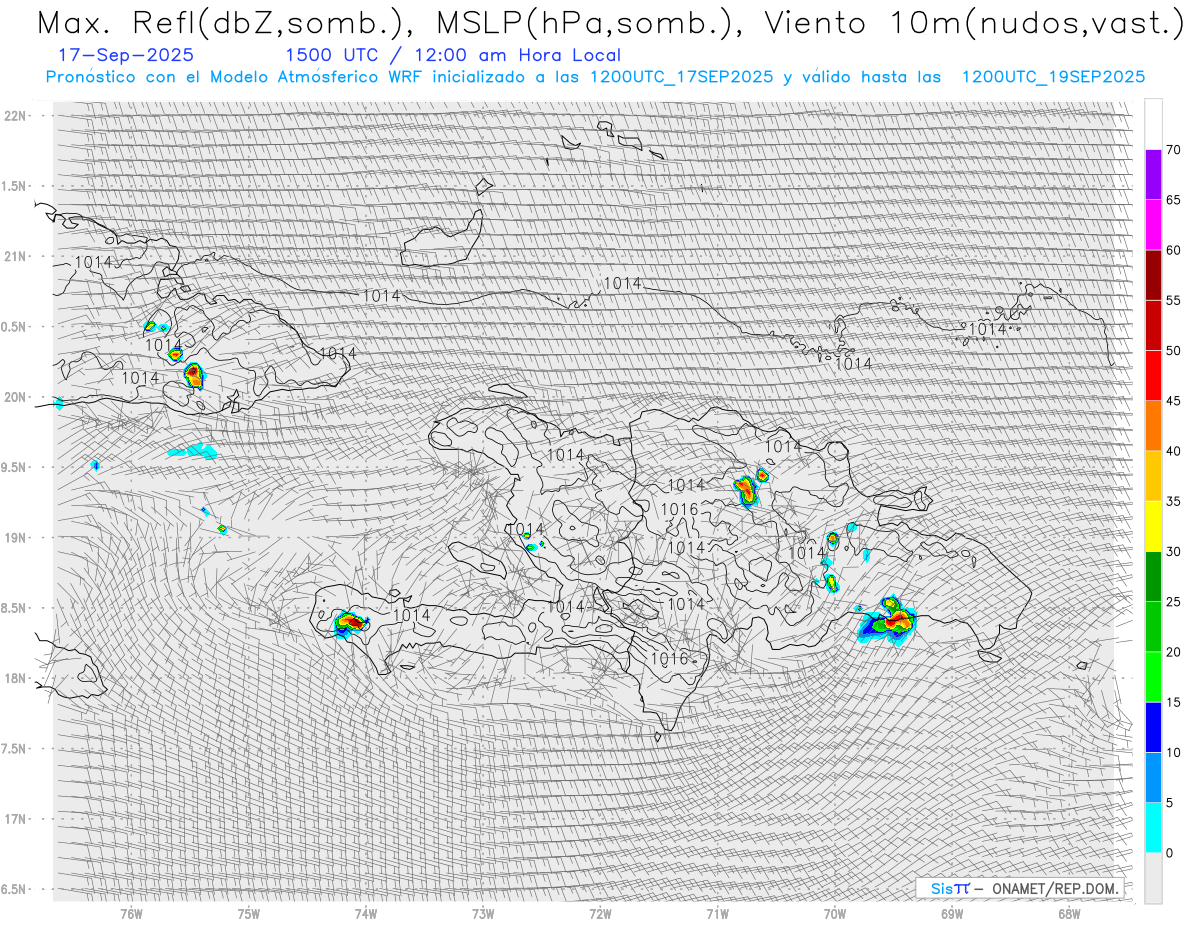The image size is (1200, 927).
Task: Pick the yellow 30–35 dBZ colorbar segment
Action: click(1153, 526)
